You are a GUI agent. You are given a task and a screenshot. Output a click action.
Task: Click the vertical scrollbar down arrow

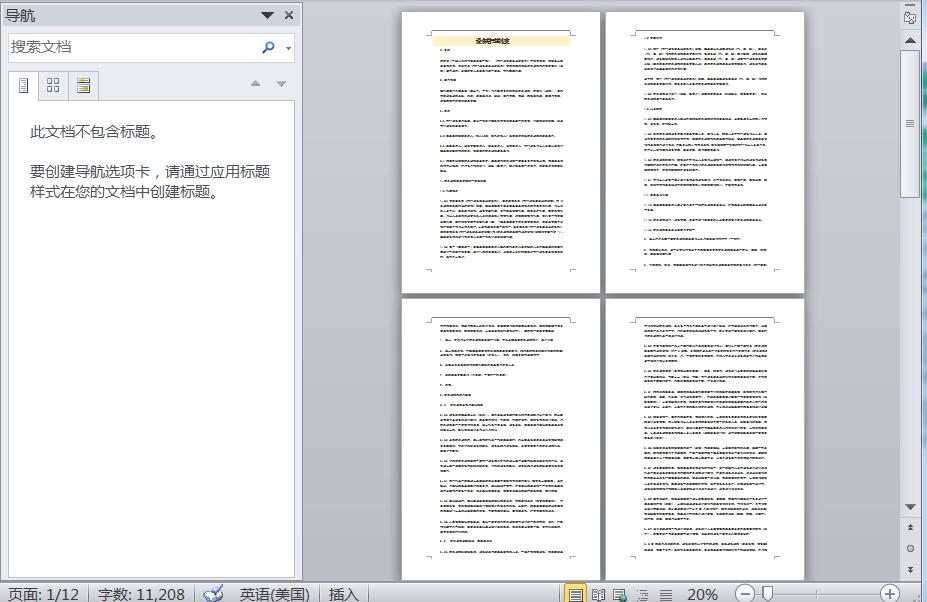coord(910,507)
